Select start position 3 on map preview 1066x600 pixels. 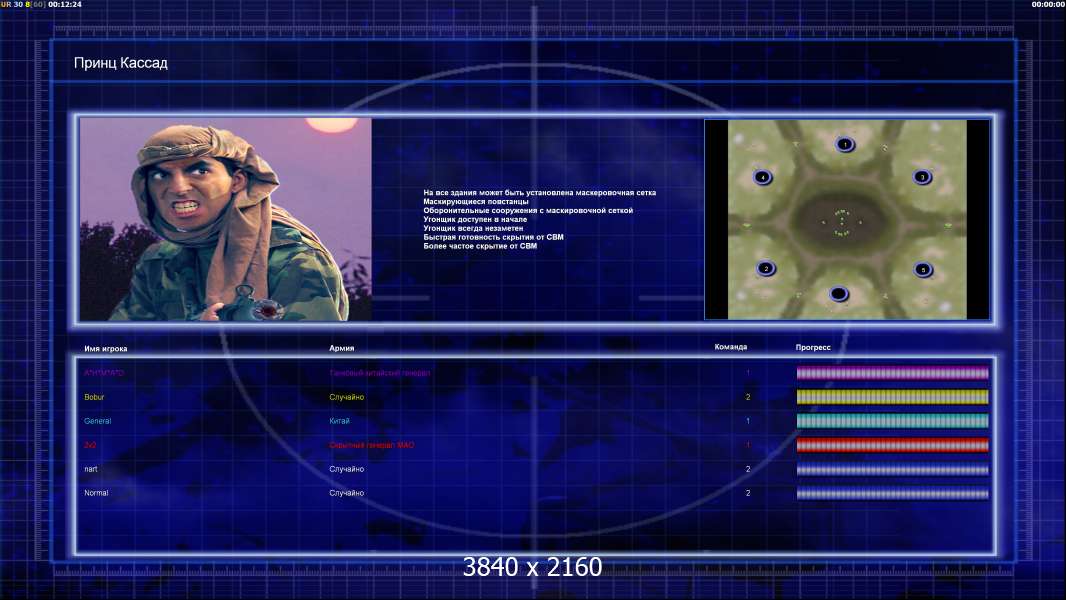[x=922, y=177]
